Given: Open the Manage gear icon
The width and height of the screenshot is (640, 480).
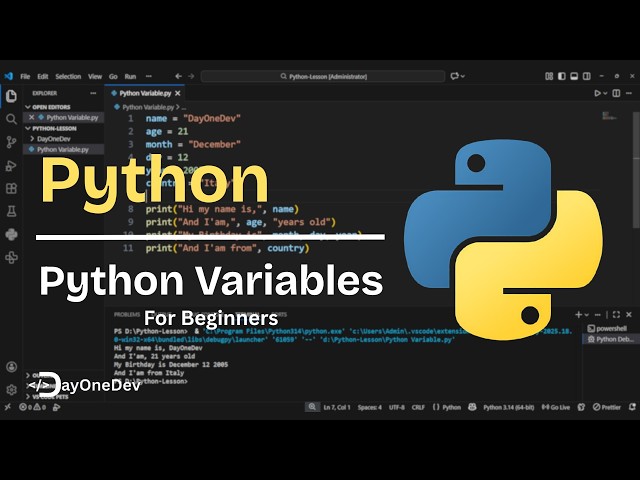Looking at the screenshot, I should 11,389.
